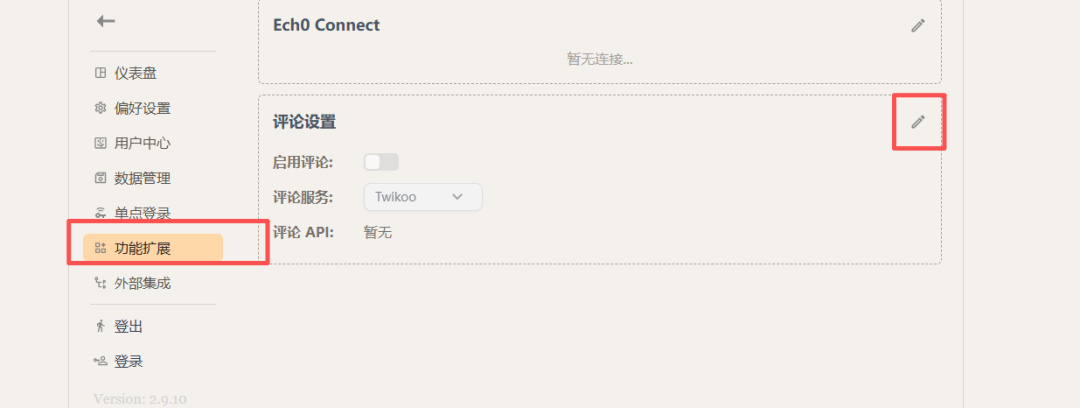
Task: Expand the dropdown chevron next to Twikoo
Action: [x=458, y=197]
